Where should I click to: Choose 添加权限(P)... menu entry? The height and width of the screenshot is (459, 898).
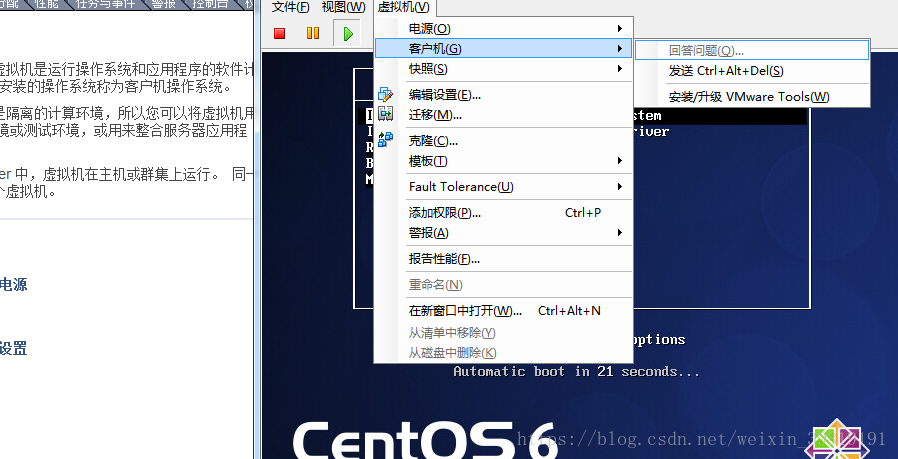(x=503, y=213)
